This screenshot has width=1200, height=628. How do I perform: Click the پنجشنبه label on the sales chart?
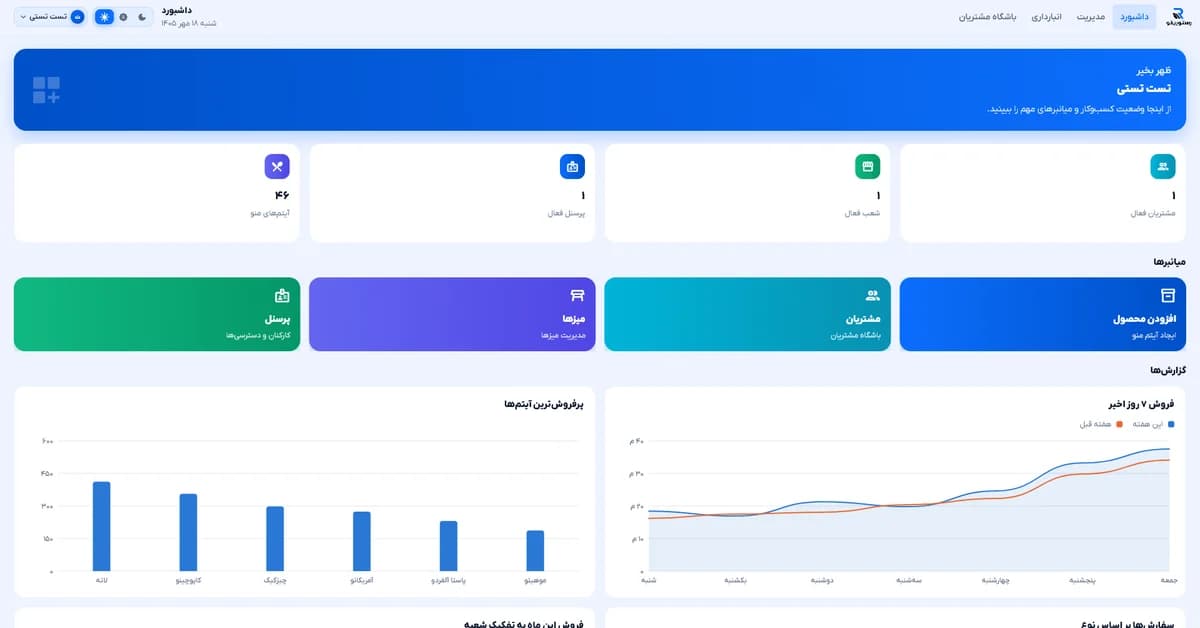click(1082, 580)
